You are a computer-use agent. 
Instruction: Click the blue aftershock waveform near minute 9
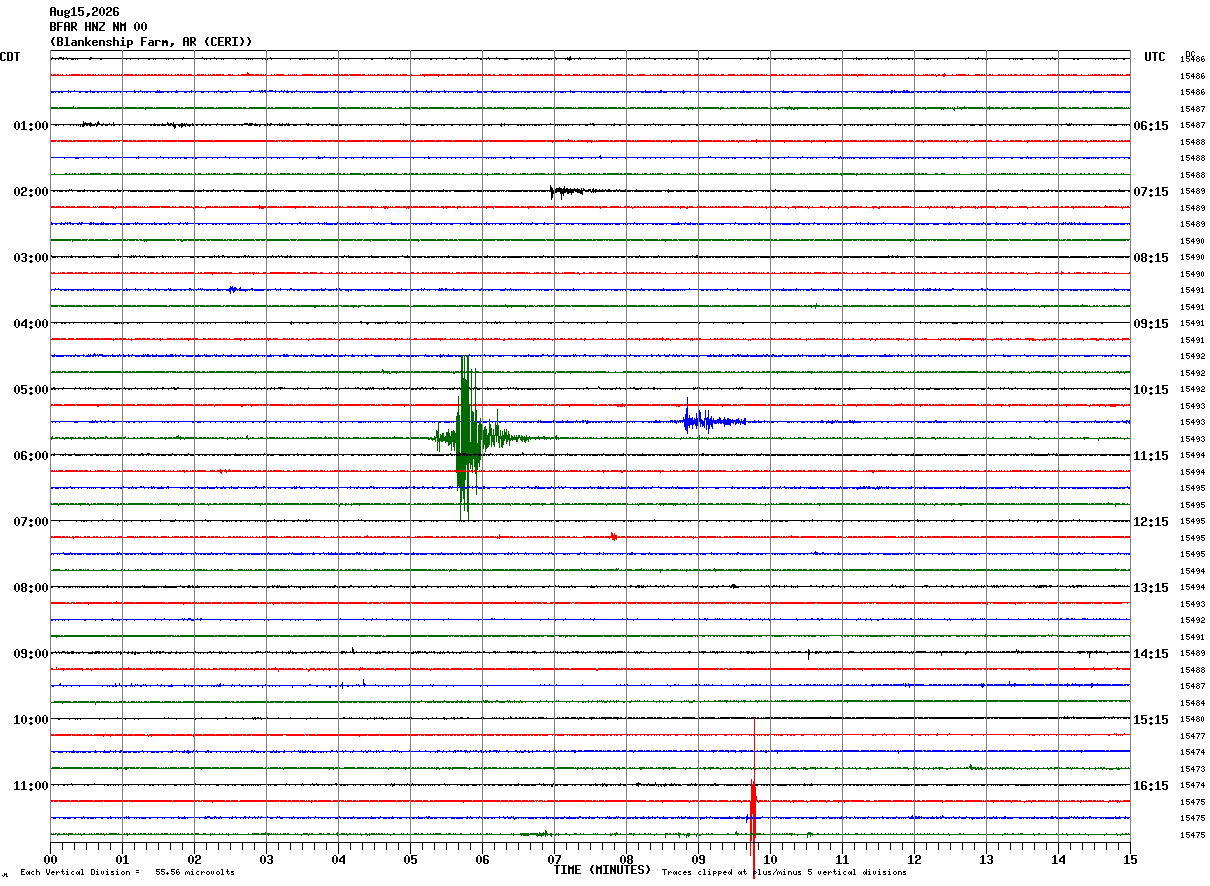[x=714, y=421]
